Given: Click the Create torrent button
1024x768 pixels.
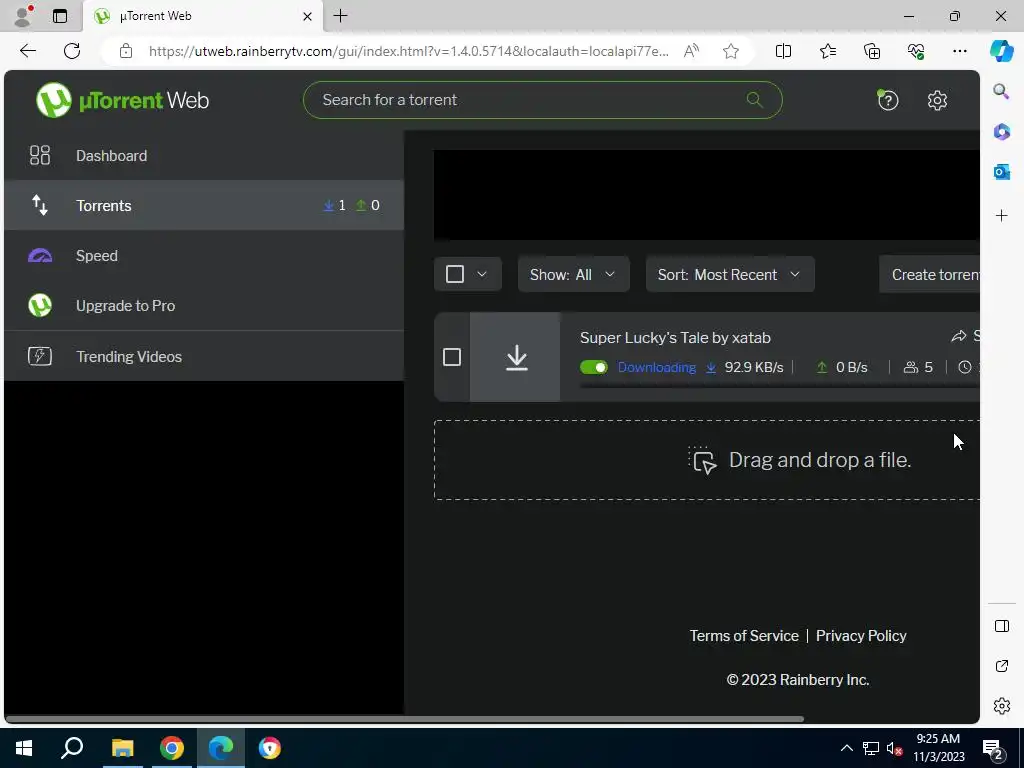Looking at the screenshot, I should (929, 274).
